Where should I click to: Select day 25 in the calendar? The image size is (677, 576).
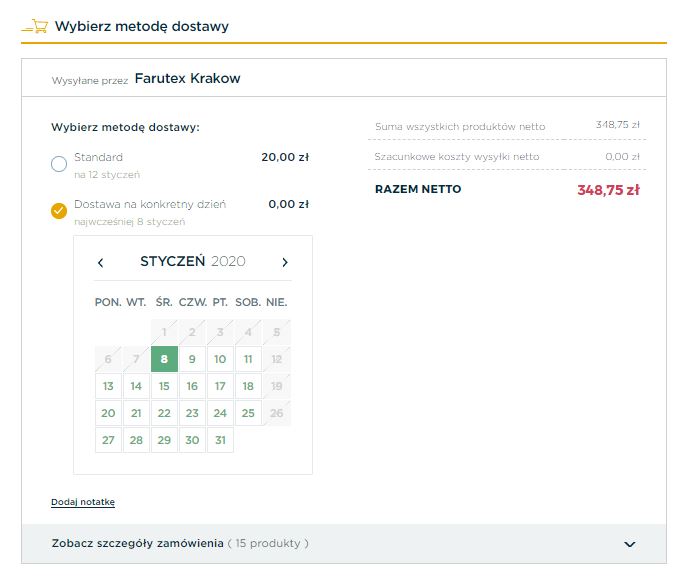(x=248, y=413)
